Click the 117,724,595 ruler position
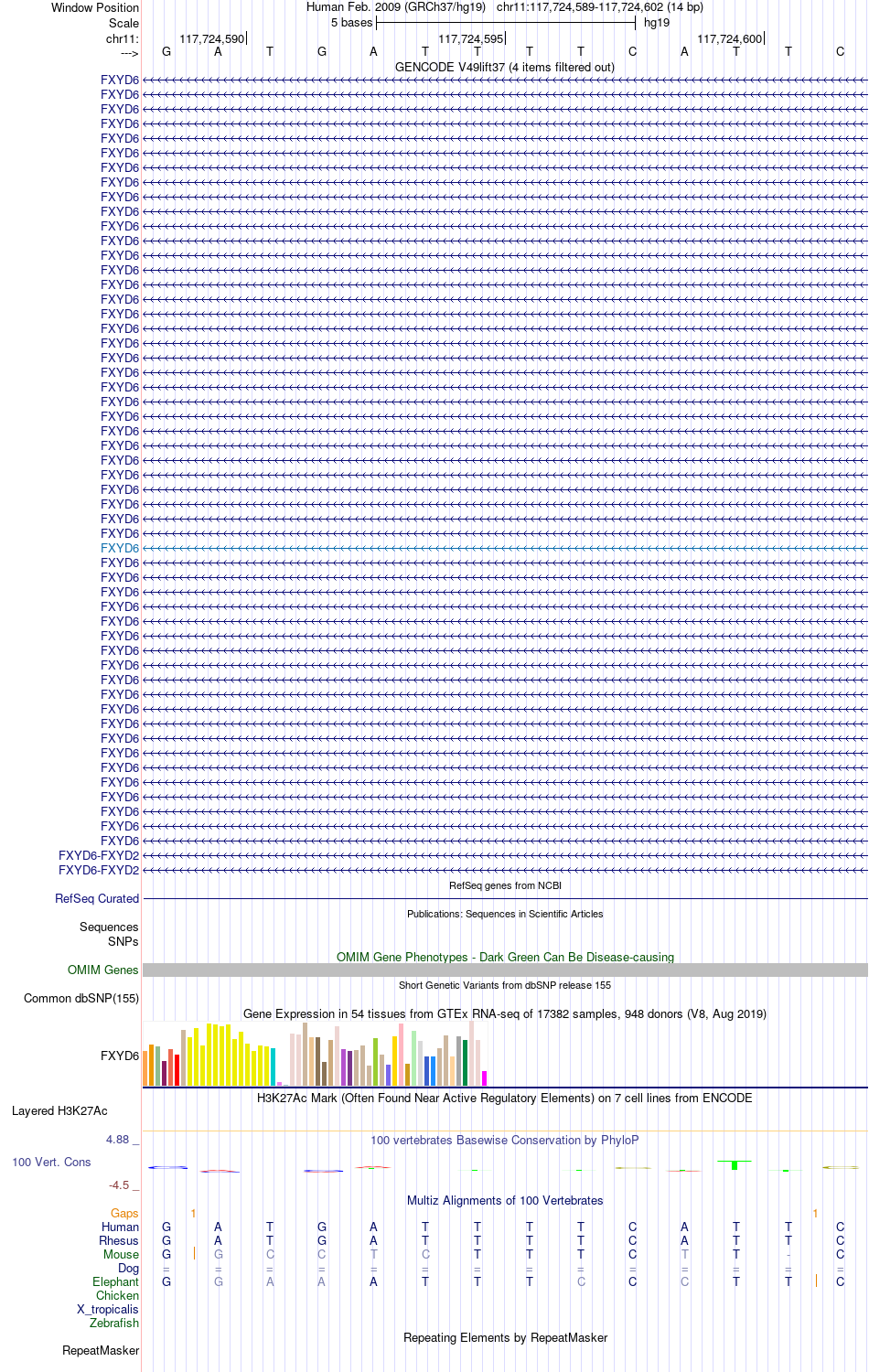 click(471, 38)
